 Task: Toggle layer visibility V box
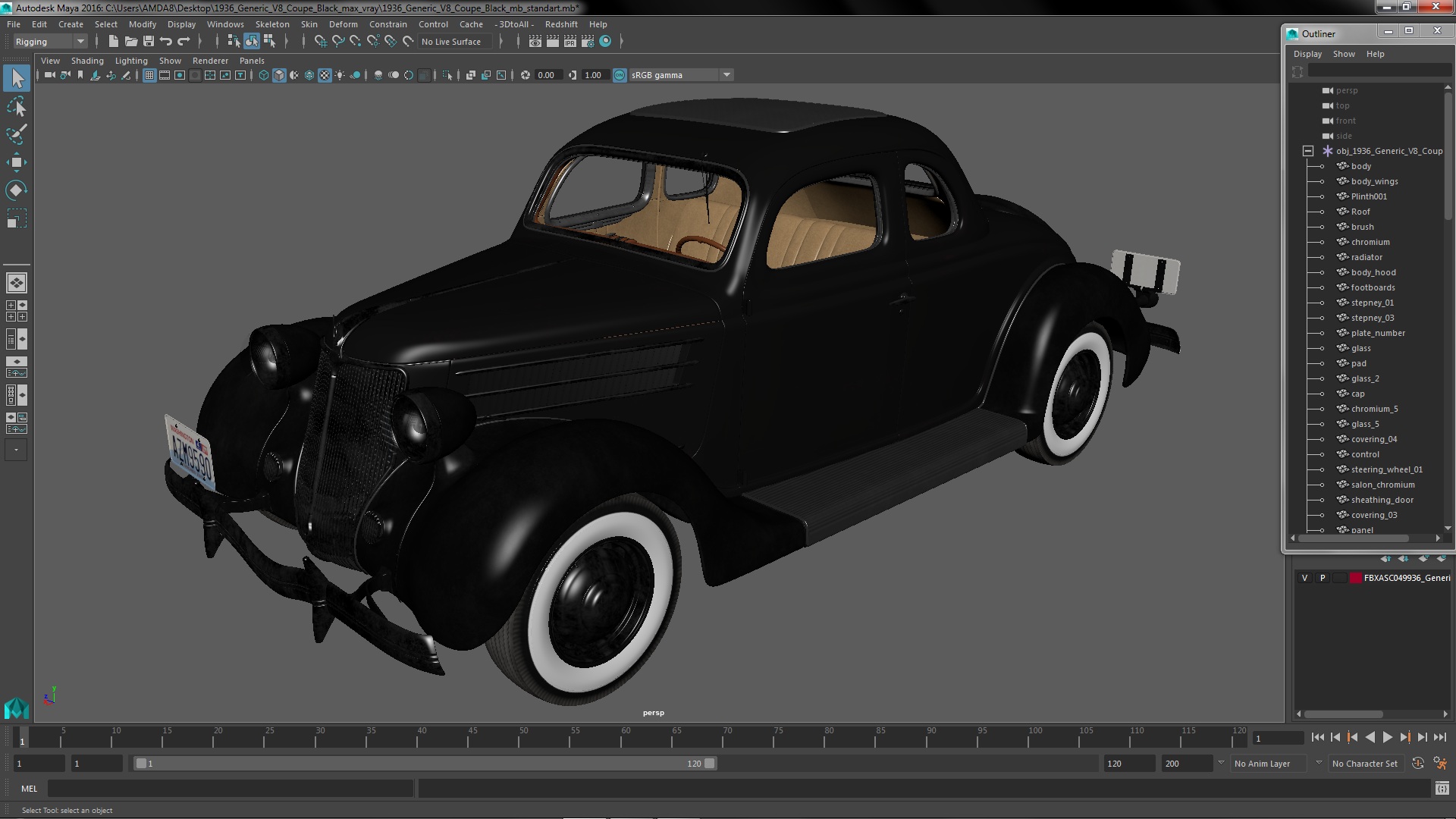[1304, 578]
